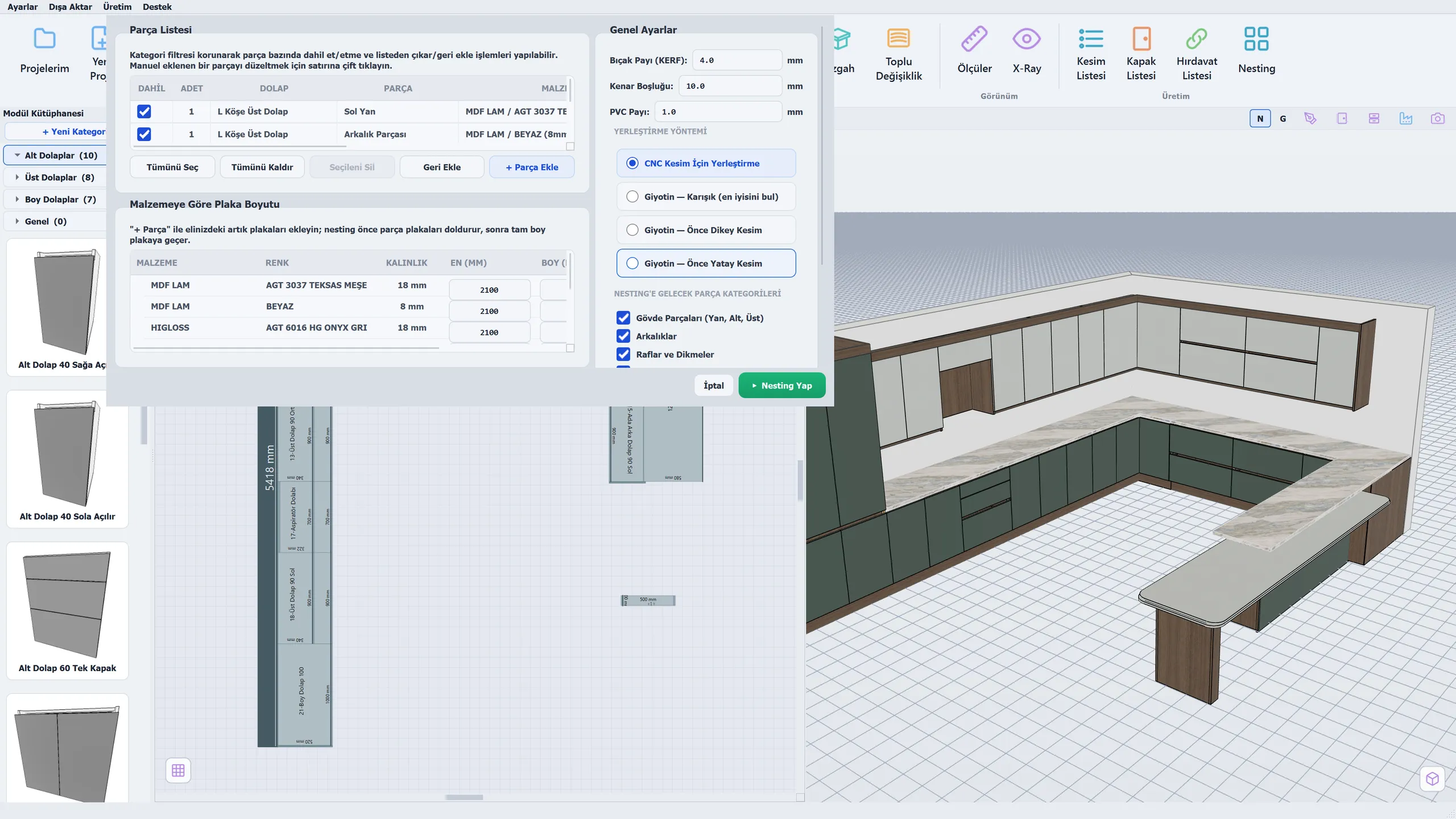Open the Dışa Aktar menu
This screenshot has width=1456, height=819.
[x=70, y=7]
